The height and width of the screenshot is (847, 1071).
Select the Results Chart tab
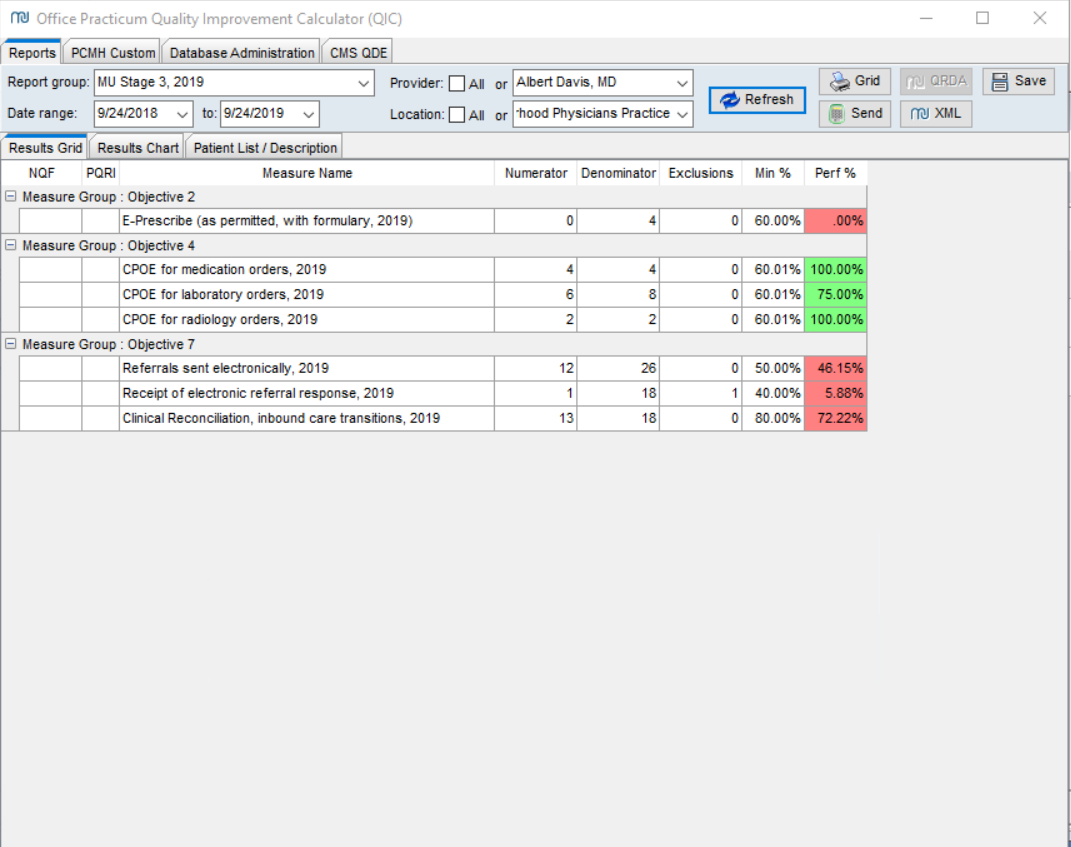click(x=137, y=148)
